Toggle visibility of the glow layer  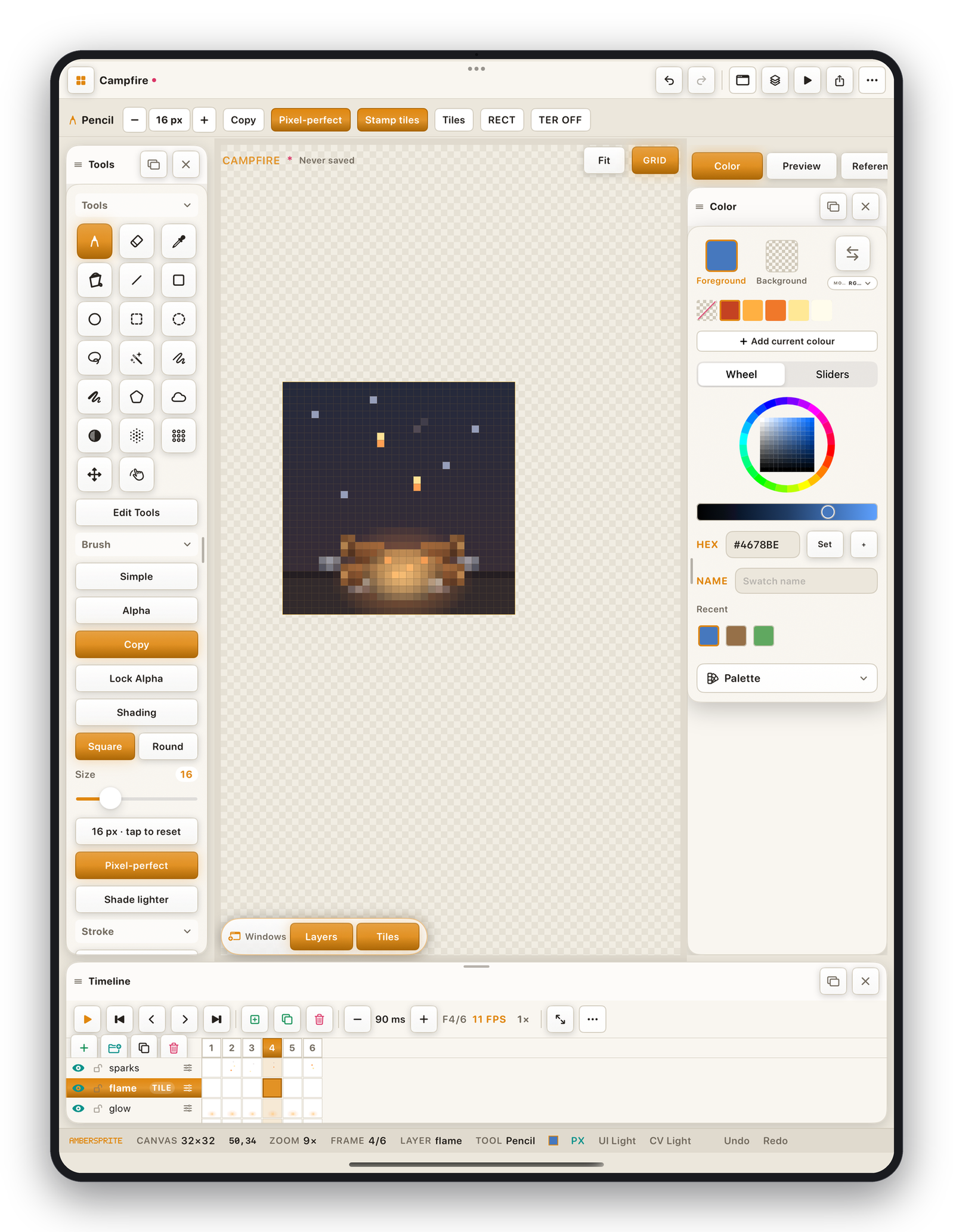pyautogui.click(x=78, y=1109)
